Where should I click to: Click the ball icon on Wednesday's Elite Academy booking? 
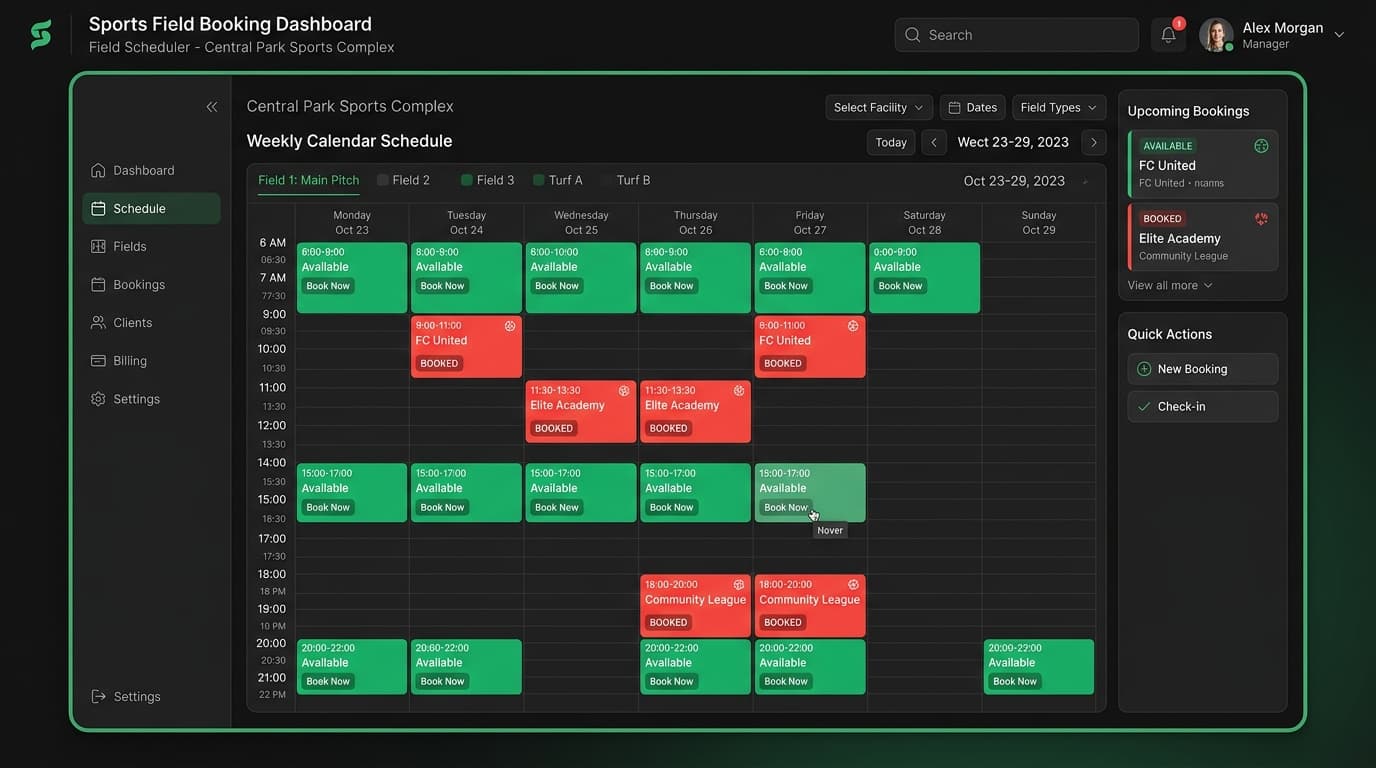(624, 391)
